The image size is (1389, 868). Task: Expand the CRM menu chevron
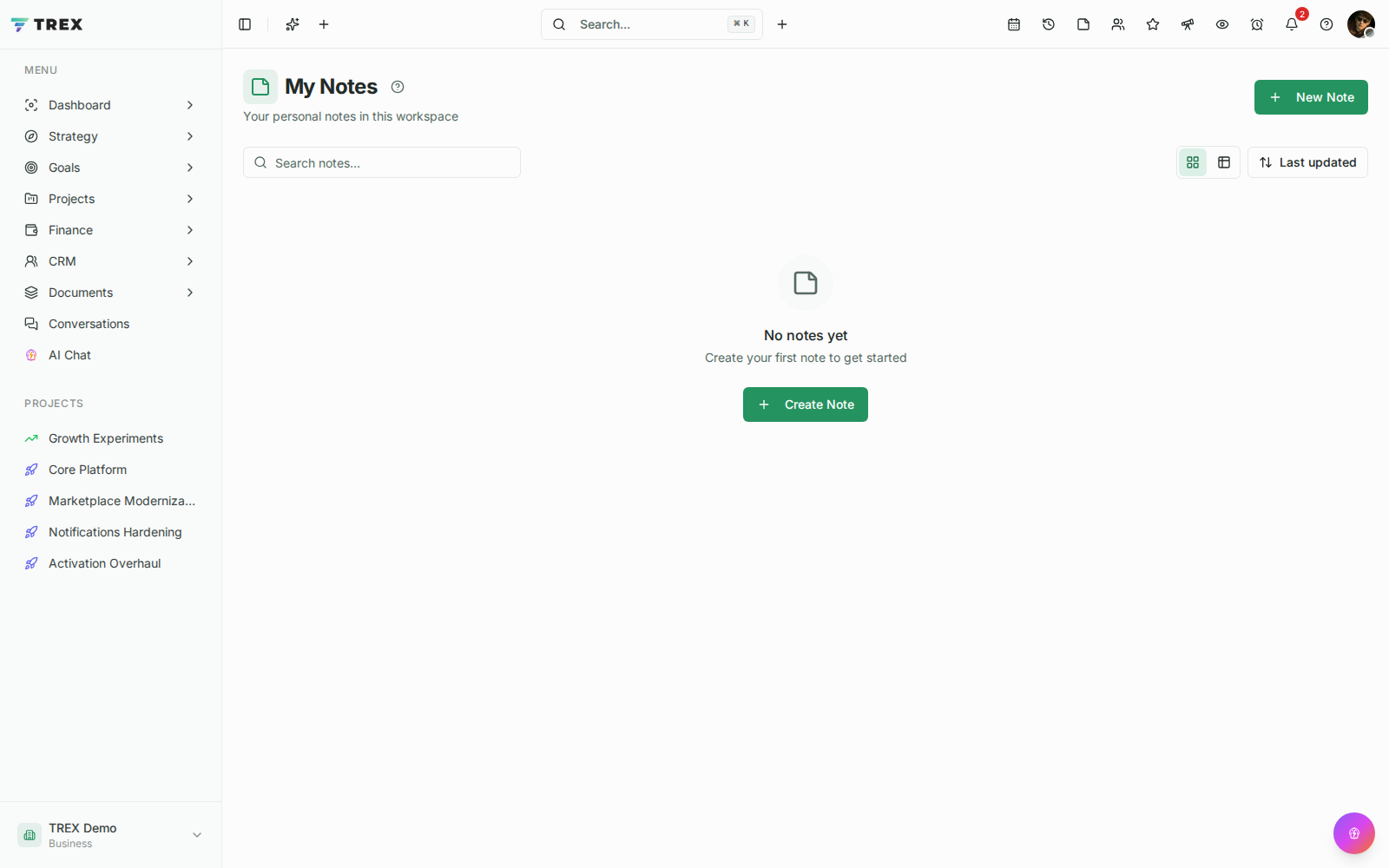pos(190,261)
